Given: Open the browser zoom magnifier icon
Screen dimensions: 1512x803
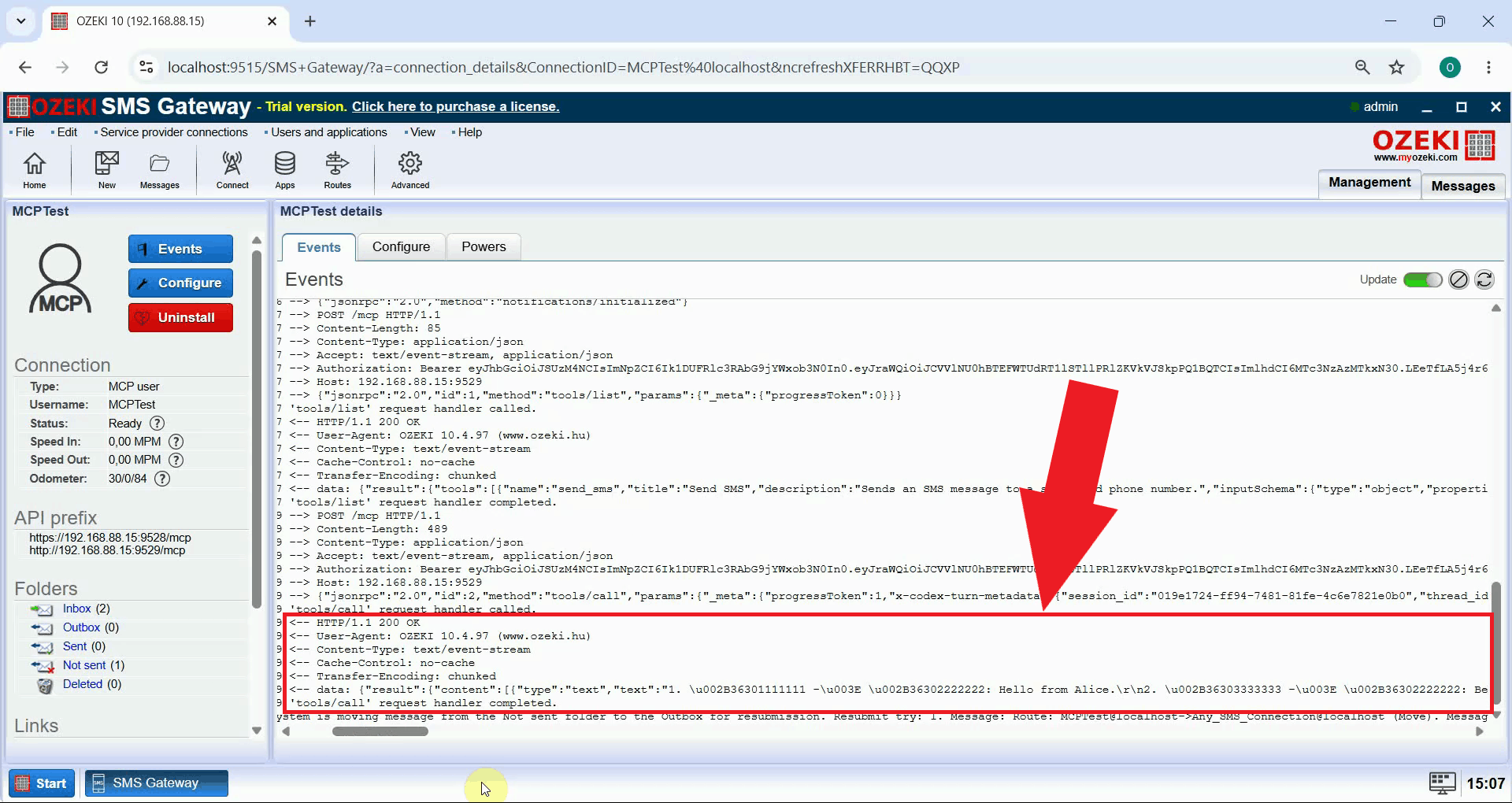Looking at the screenshot, I should (1362, 67).
